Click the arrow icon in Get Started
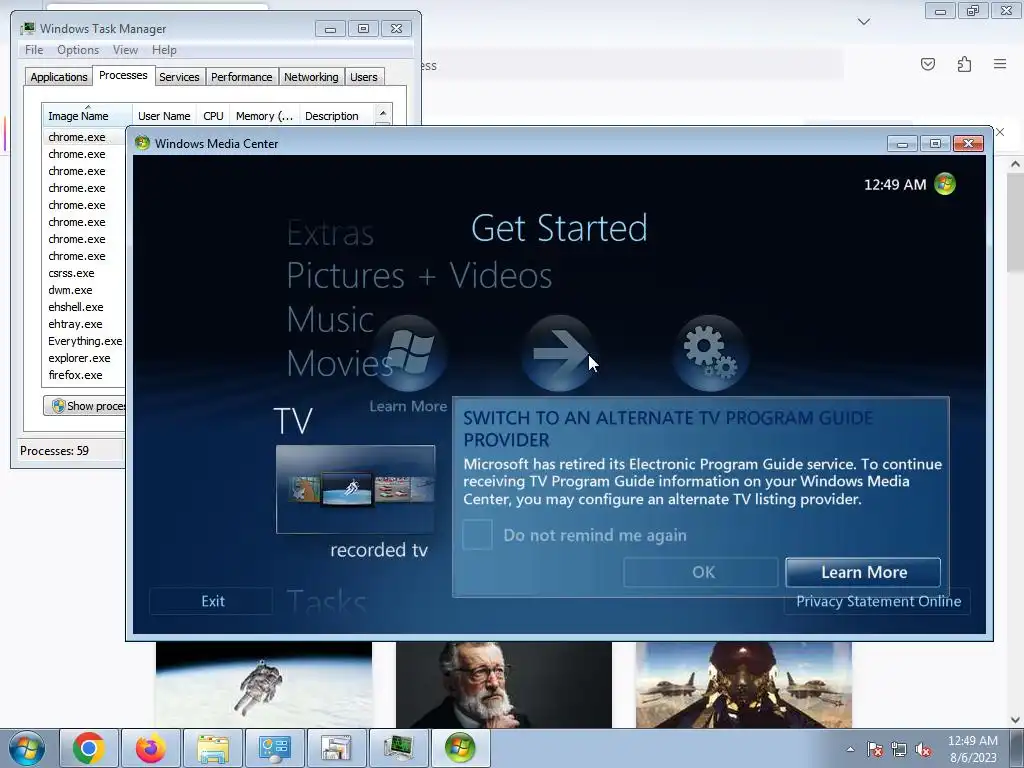The width and height of the screenshot is (1024, 768). click(x=558, y=353)
